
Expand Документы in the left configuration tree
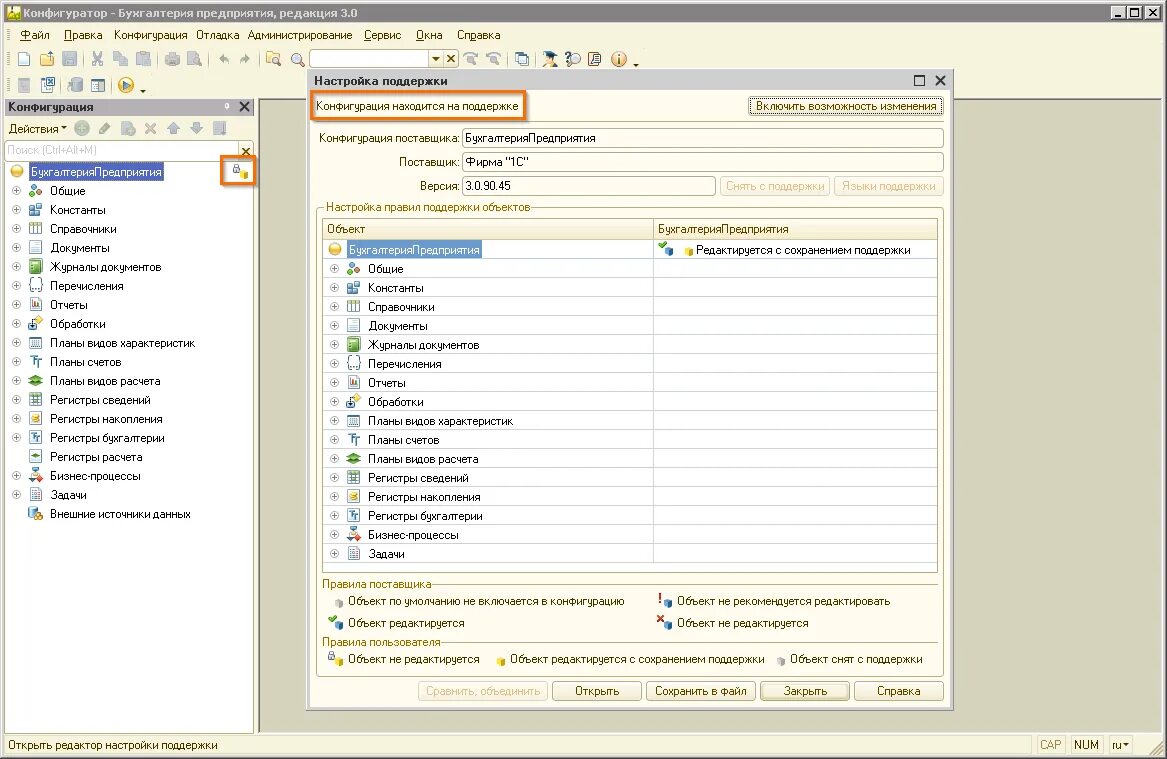16,248
